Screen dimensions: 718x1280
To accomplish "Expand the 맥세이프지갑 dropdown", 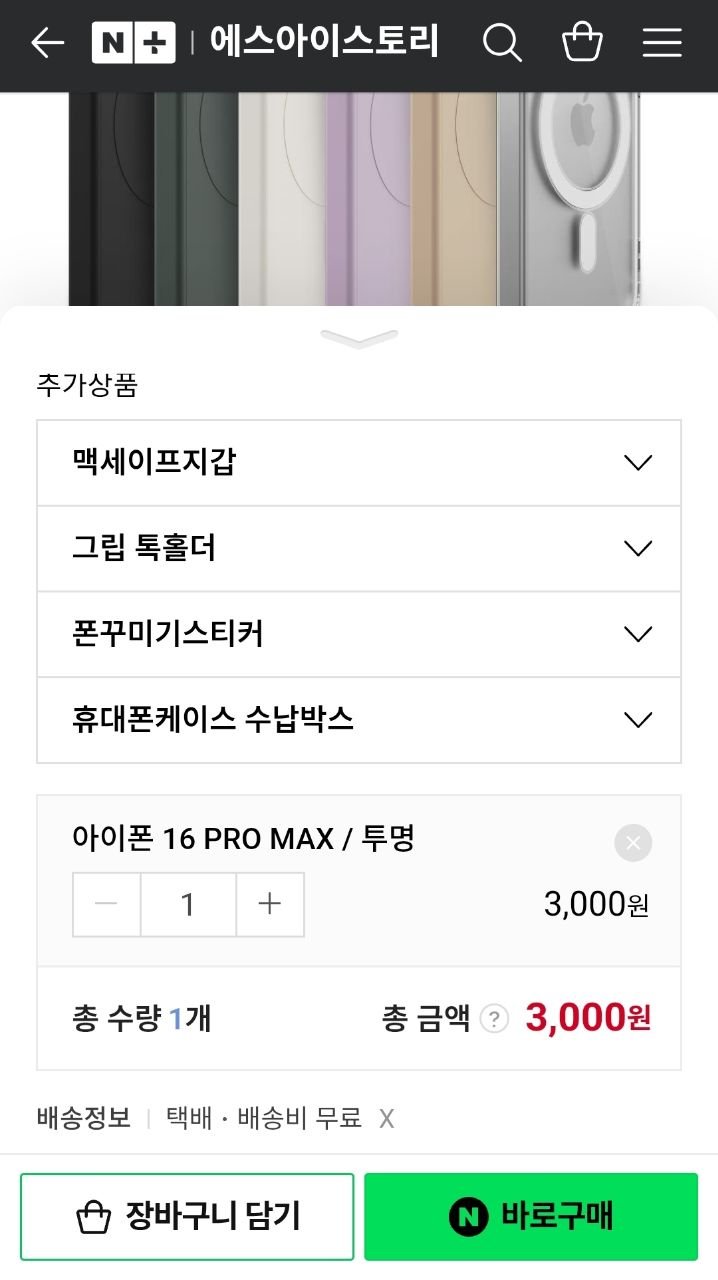I will [359, 463].
